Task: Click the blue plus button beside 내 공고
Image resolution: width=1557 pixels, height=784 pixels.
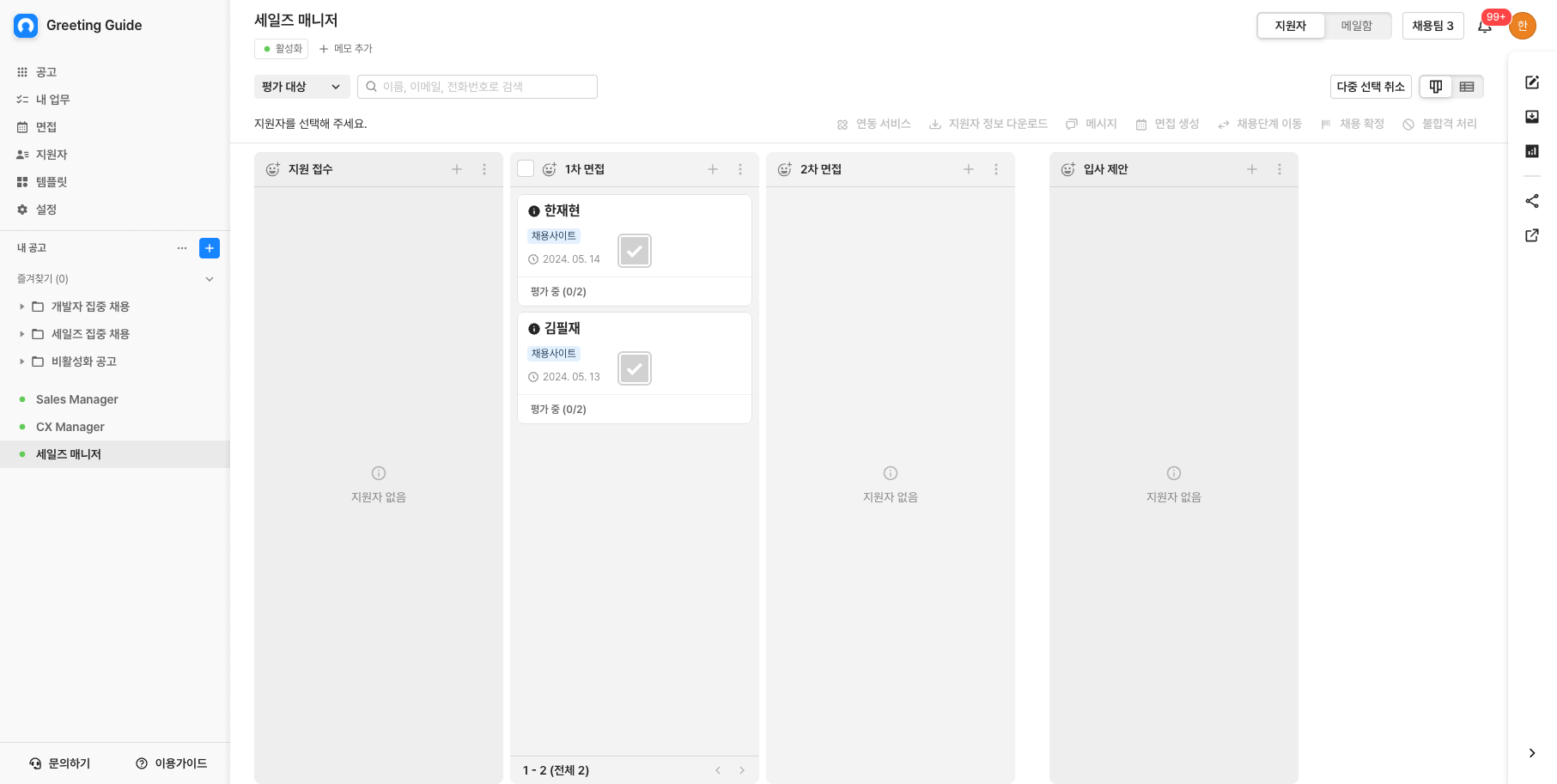Action: 210,248
